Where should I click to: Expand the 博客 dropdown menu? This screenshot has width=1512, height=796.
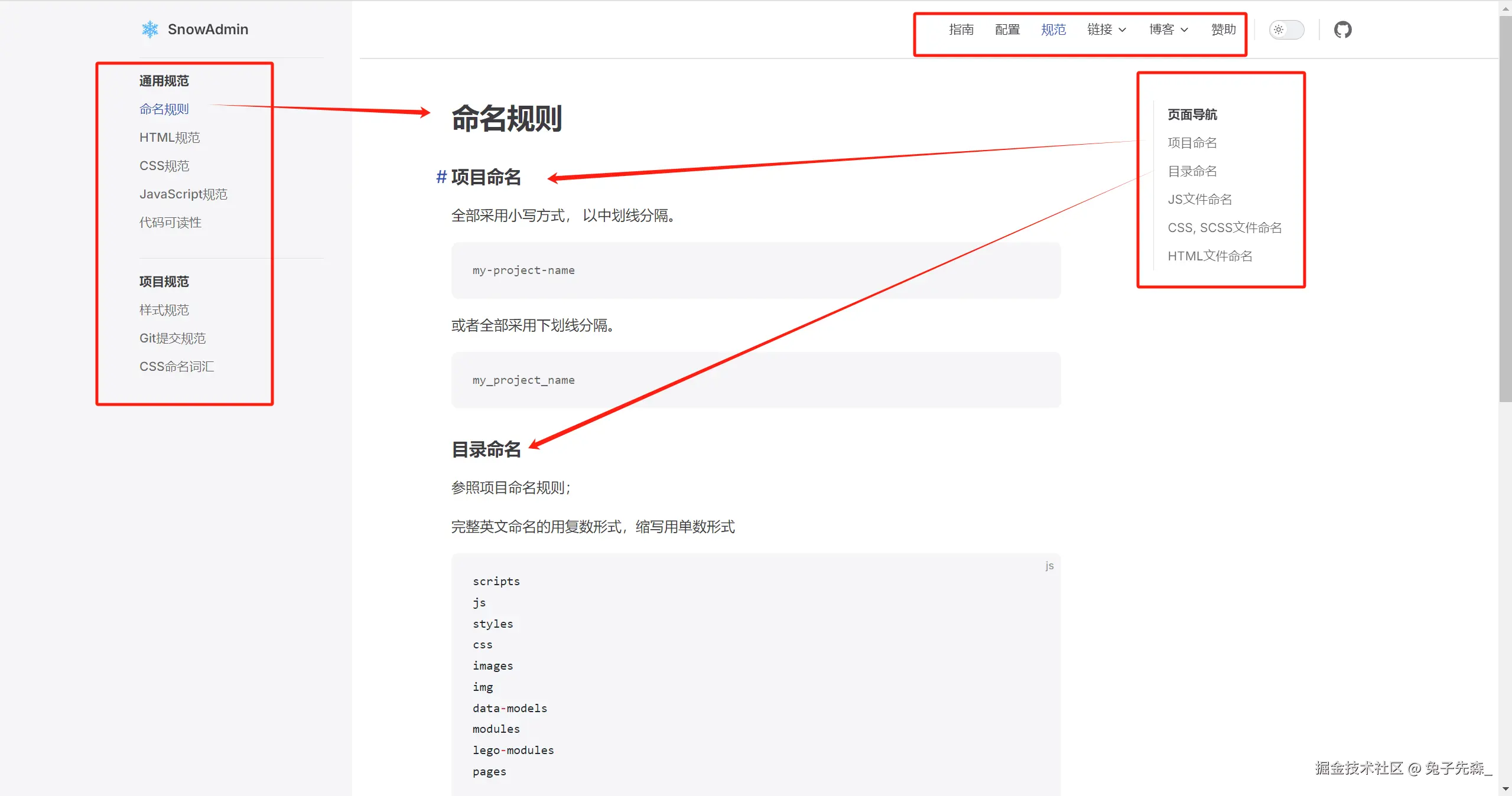1168,30
